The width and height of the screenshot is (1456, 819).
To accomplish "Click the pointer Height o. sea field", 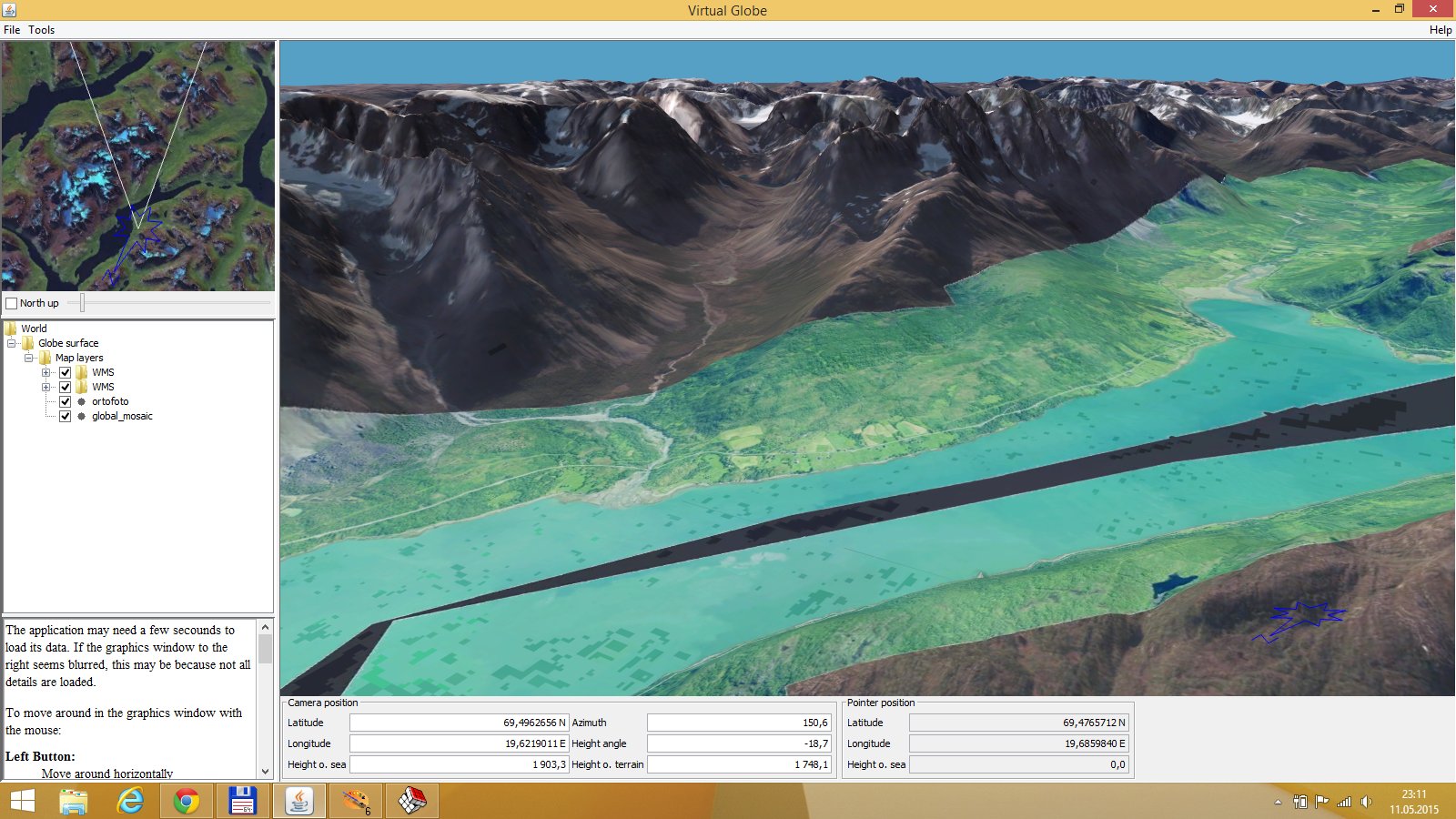I will pyautogui.click(x=1019, y=764).
